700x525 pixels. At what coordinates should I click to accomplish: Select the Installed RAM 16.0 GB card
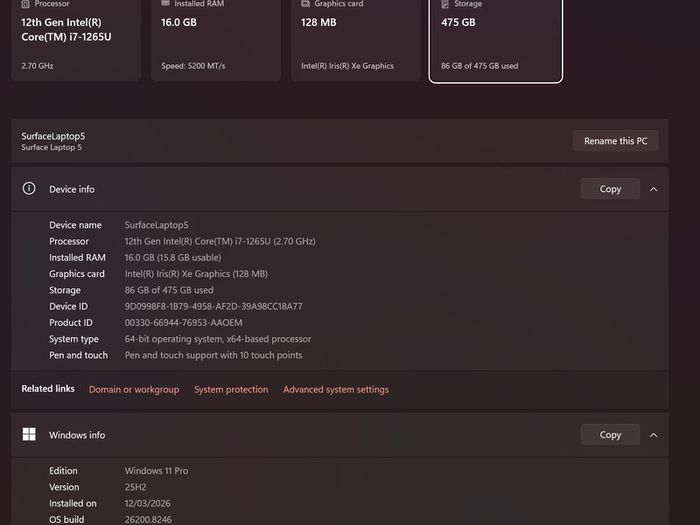pyautogui.click(x=216, y=40)
